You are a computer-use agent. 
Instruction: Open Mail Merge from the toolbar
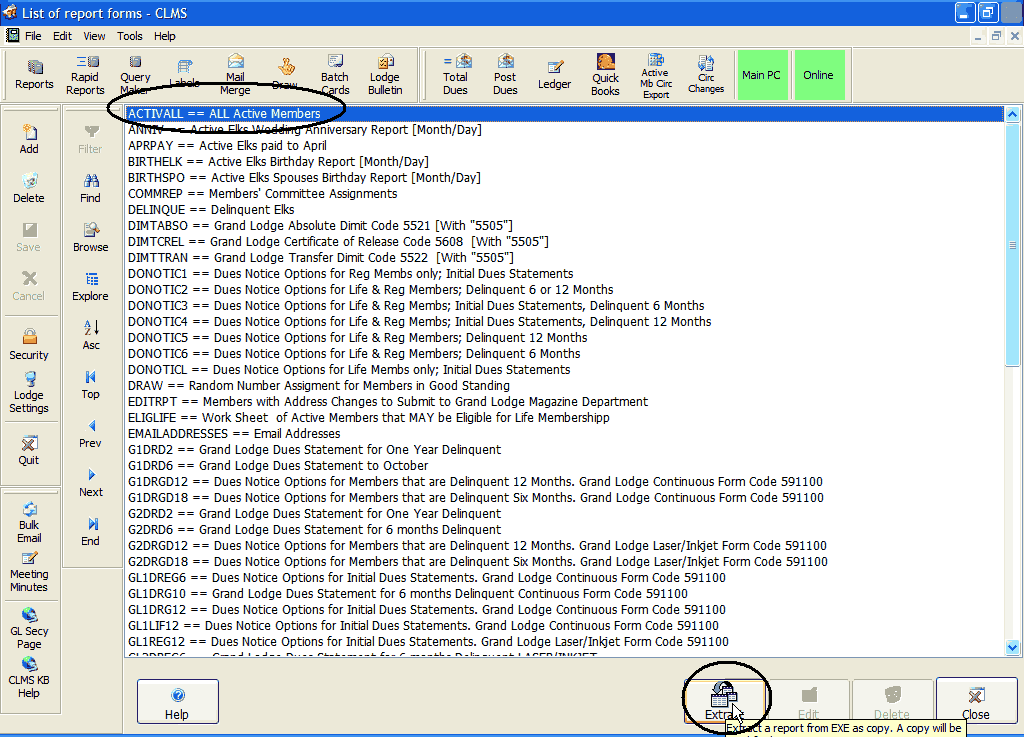[235, 75]
